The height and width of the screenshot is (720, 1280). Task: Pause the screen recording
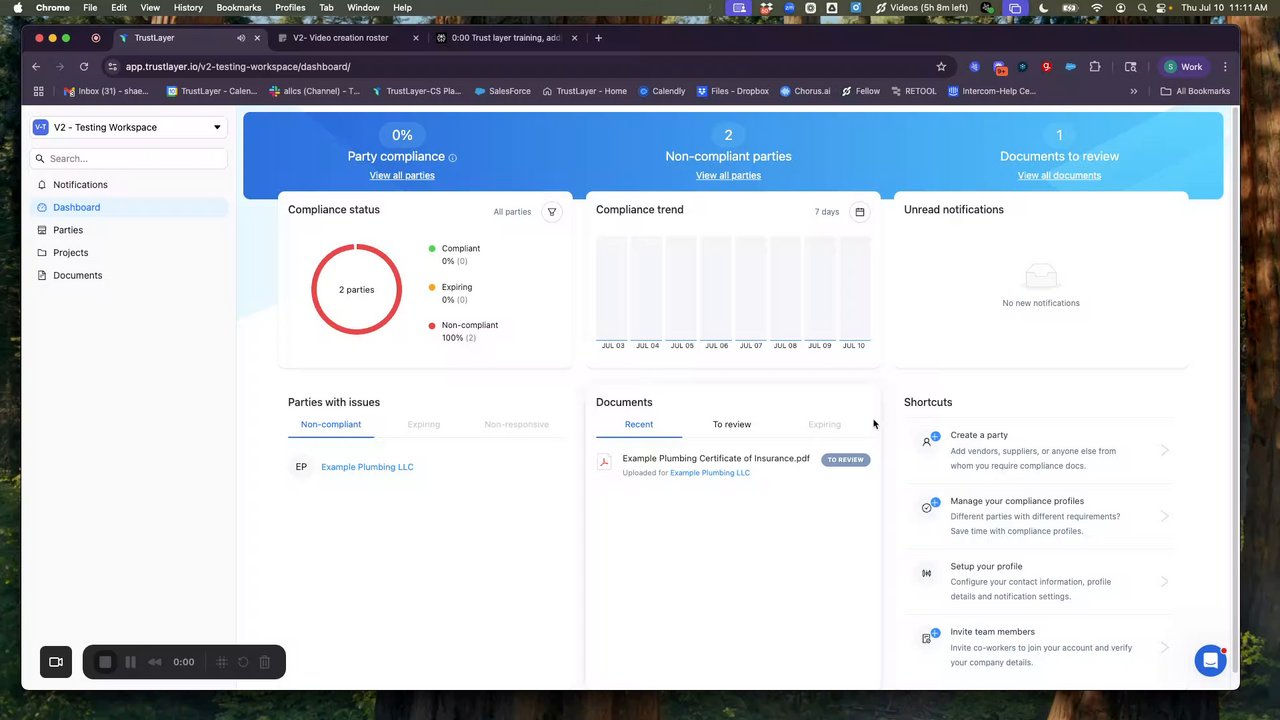click(x=130, y=662)
